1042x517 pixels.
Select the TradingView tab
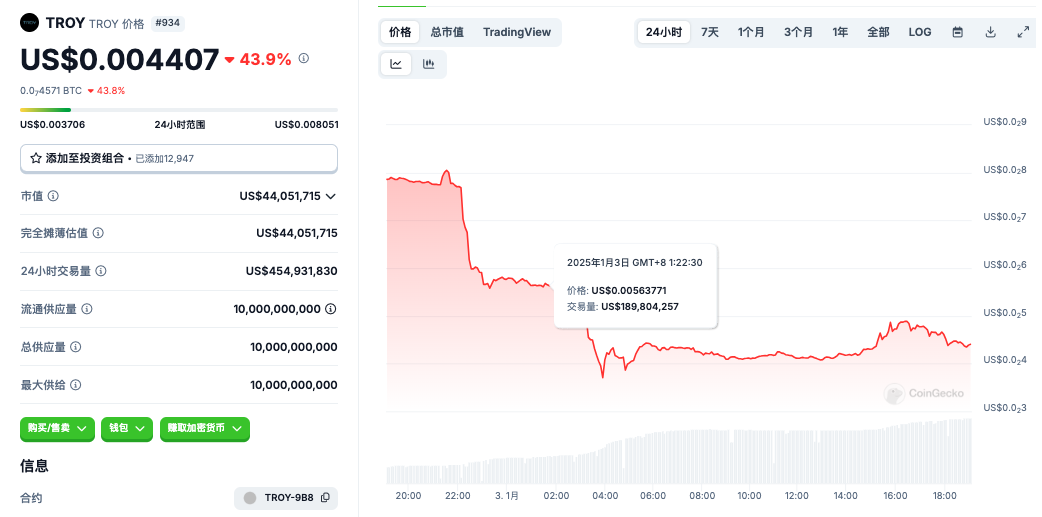517,32
